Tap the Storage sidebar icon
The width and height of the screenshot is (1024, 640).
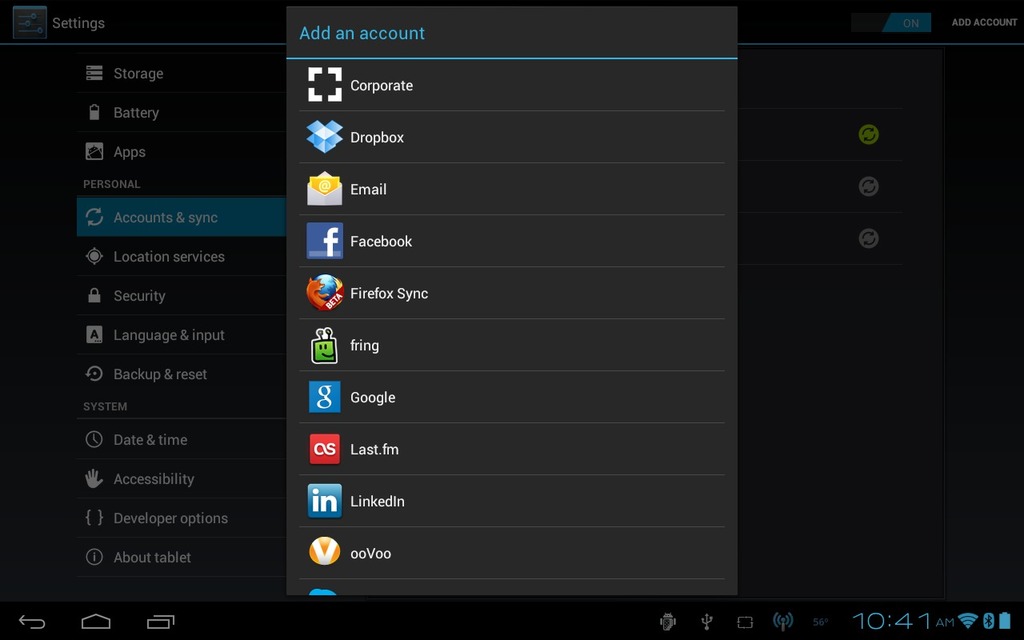pyautogui.click(x=94, y=72)
